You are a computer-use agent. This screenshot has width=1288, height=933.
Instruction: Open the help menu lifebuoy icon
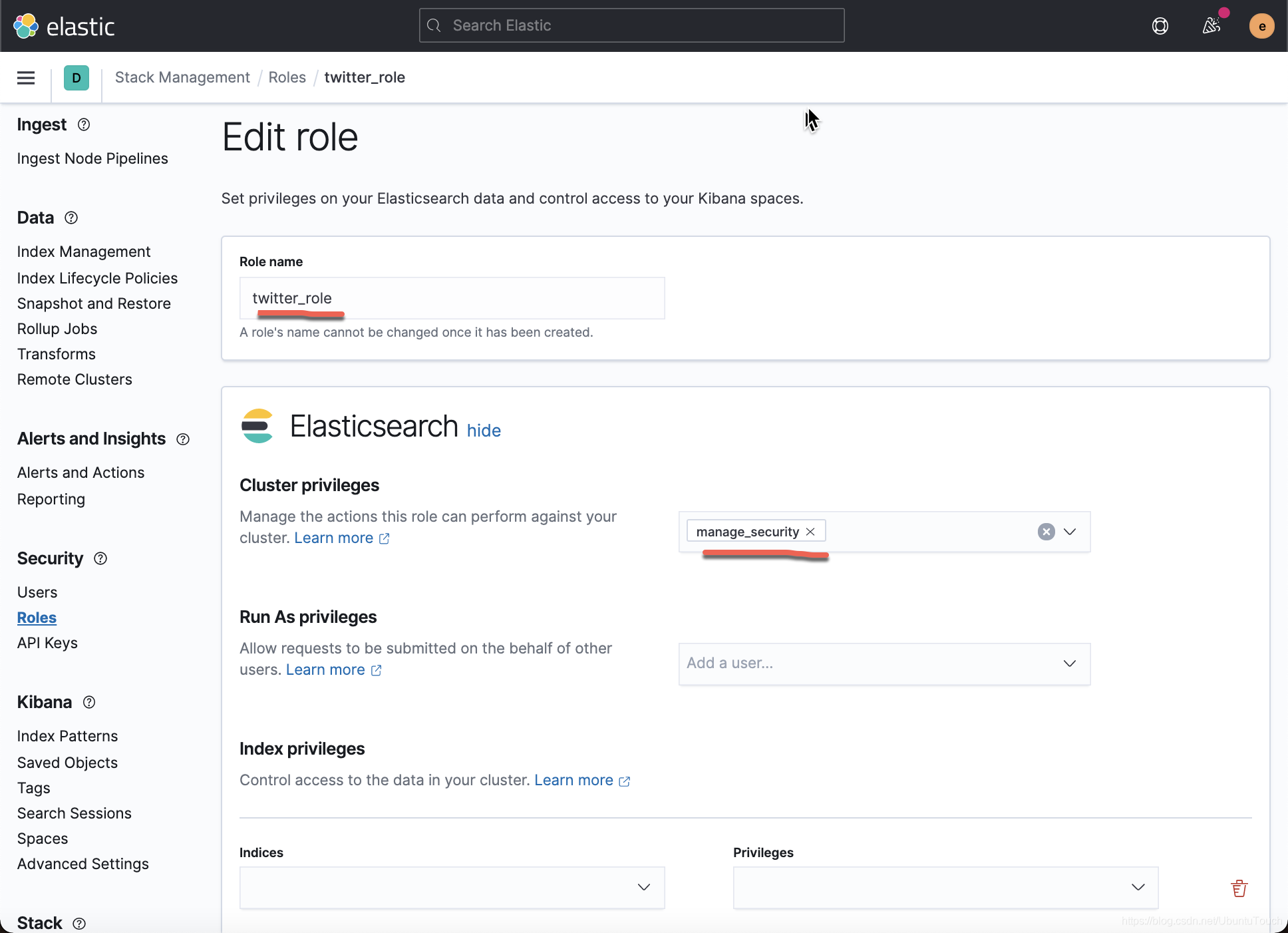(1160, 26)
